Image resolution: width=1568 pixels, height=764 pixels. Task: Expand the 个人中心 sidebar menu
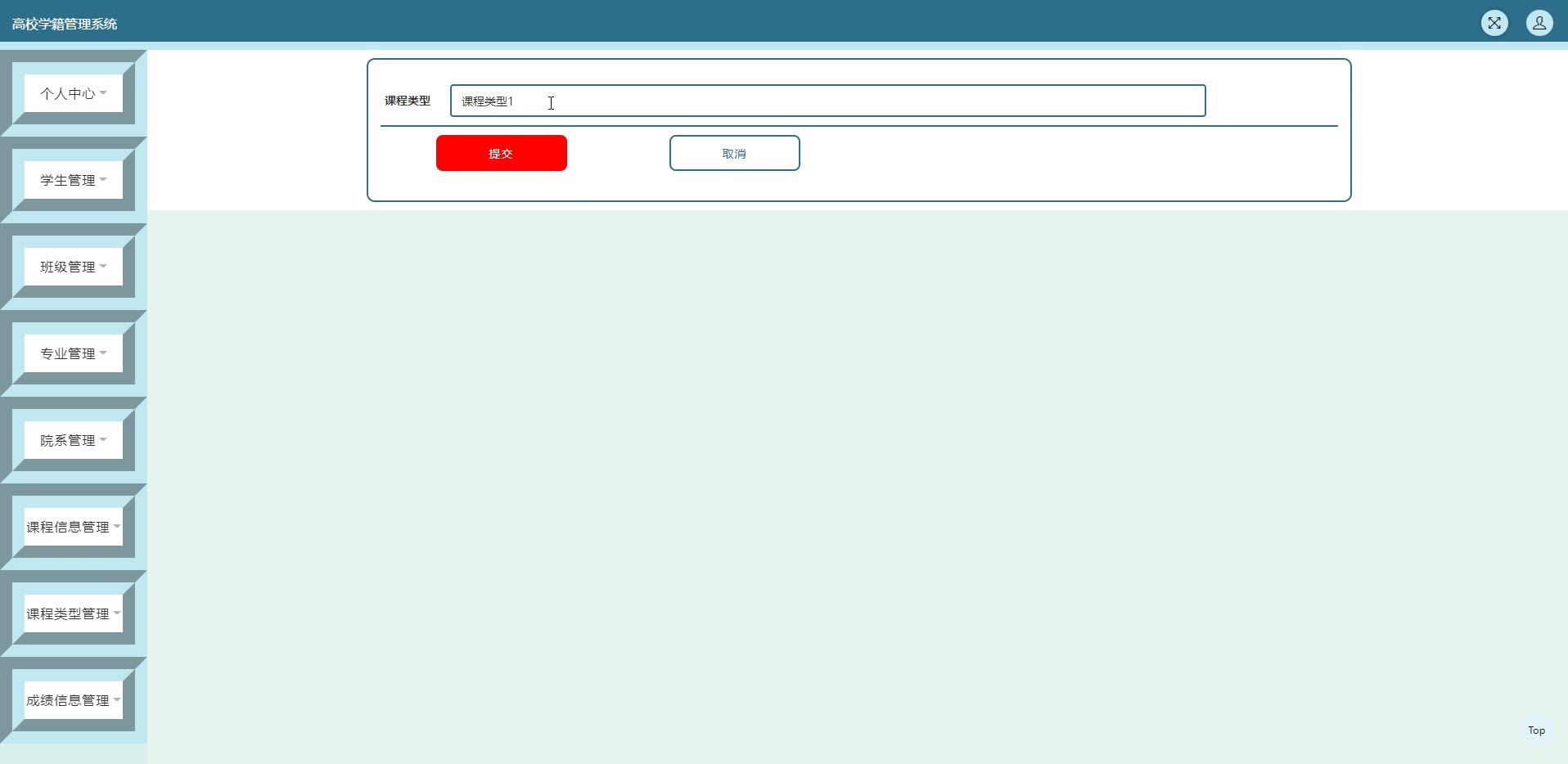click(x=74, y=93)
